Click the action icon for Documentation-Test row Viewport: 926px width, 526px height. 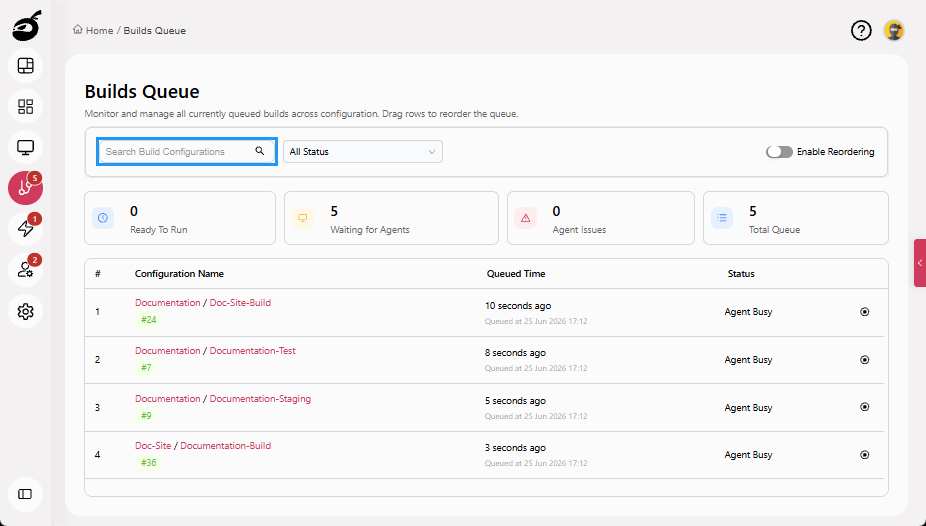click(x=865, y=360)
